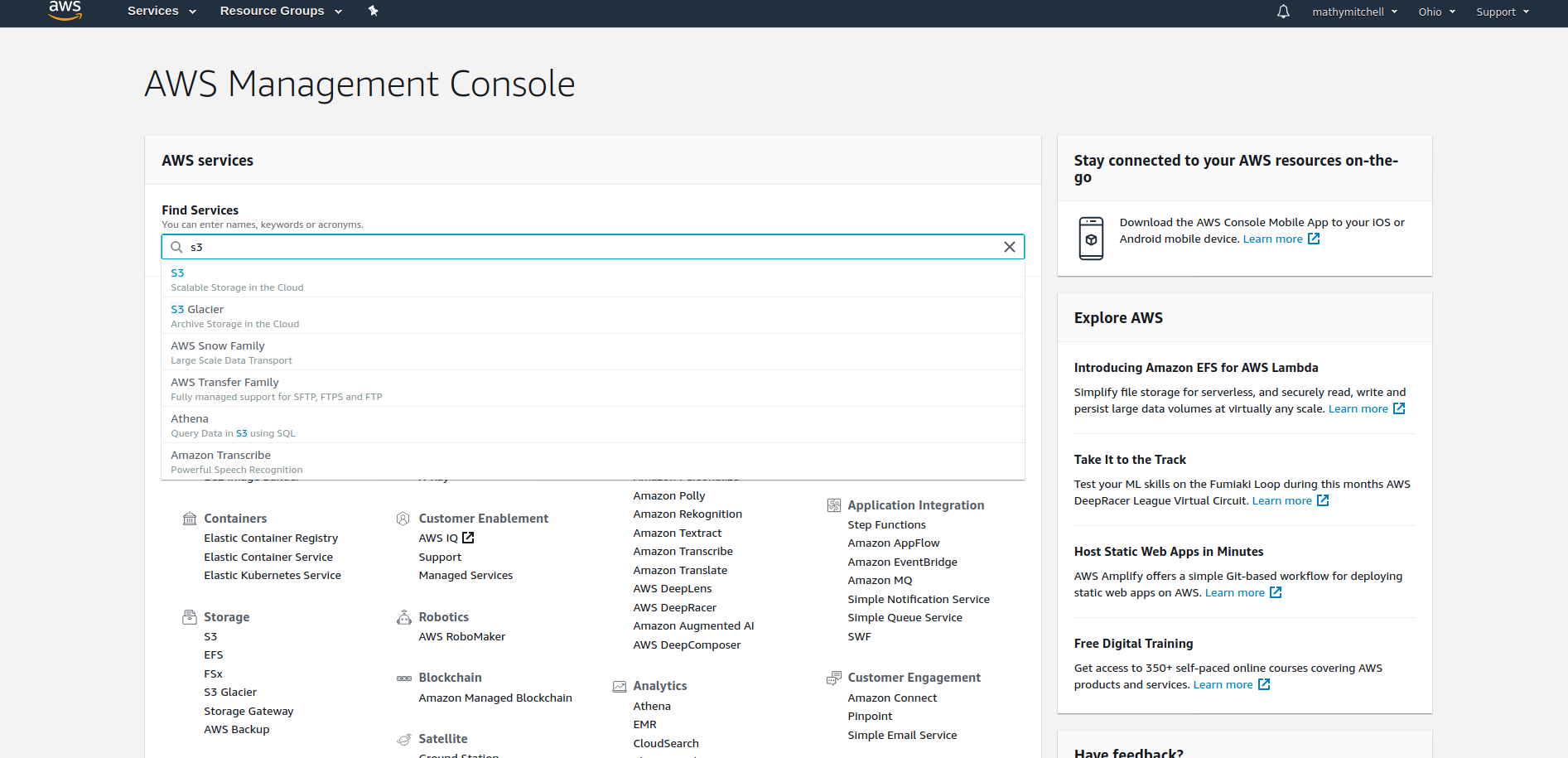The height and width of the screenshot is (758, 1568).
Task: Click the Storage category icon
Action: [190, 617]
